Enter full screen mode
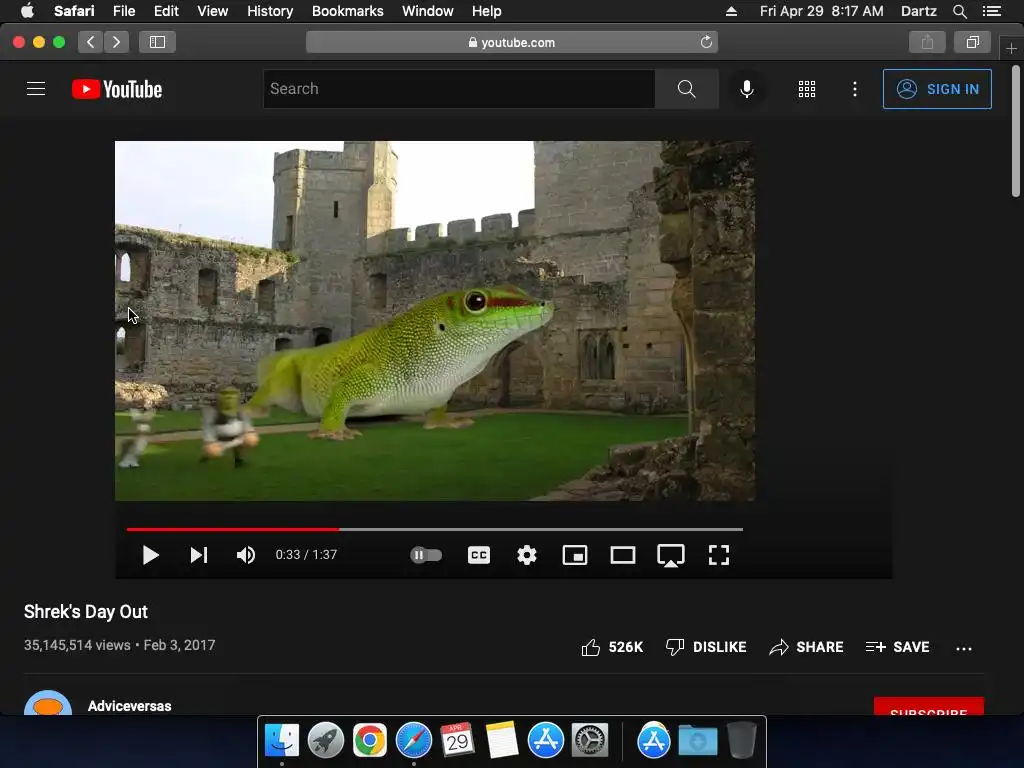 [x=719, y=555]
